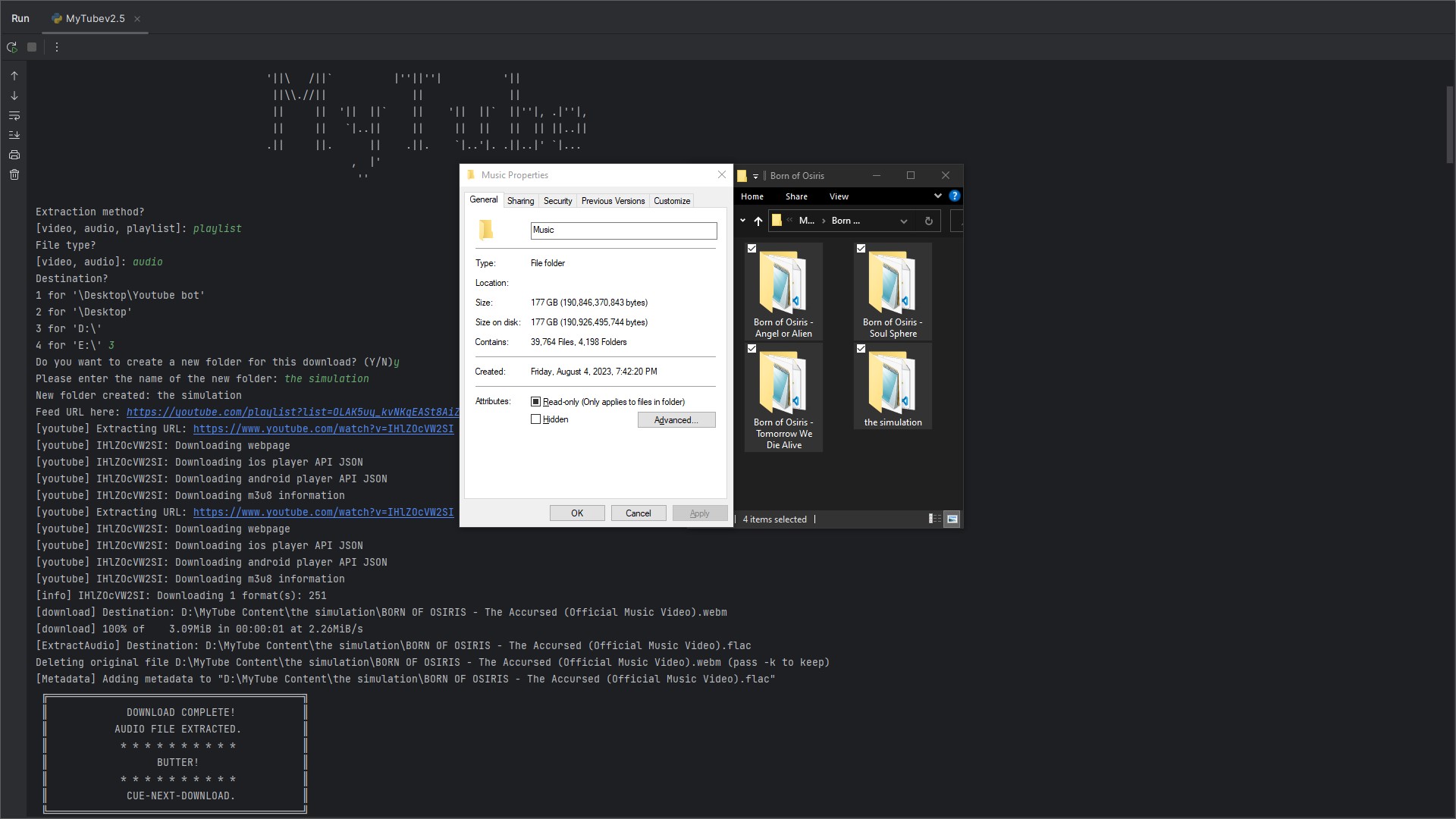Clear console with the trash icon
This screenshot has height=819, width=1456.
coord(14,174)
